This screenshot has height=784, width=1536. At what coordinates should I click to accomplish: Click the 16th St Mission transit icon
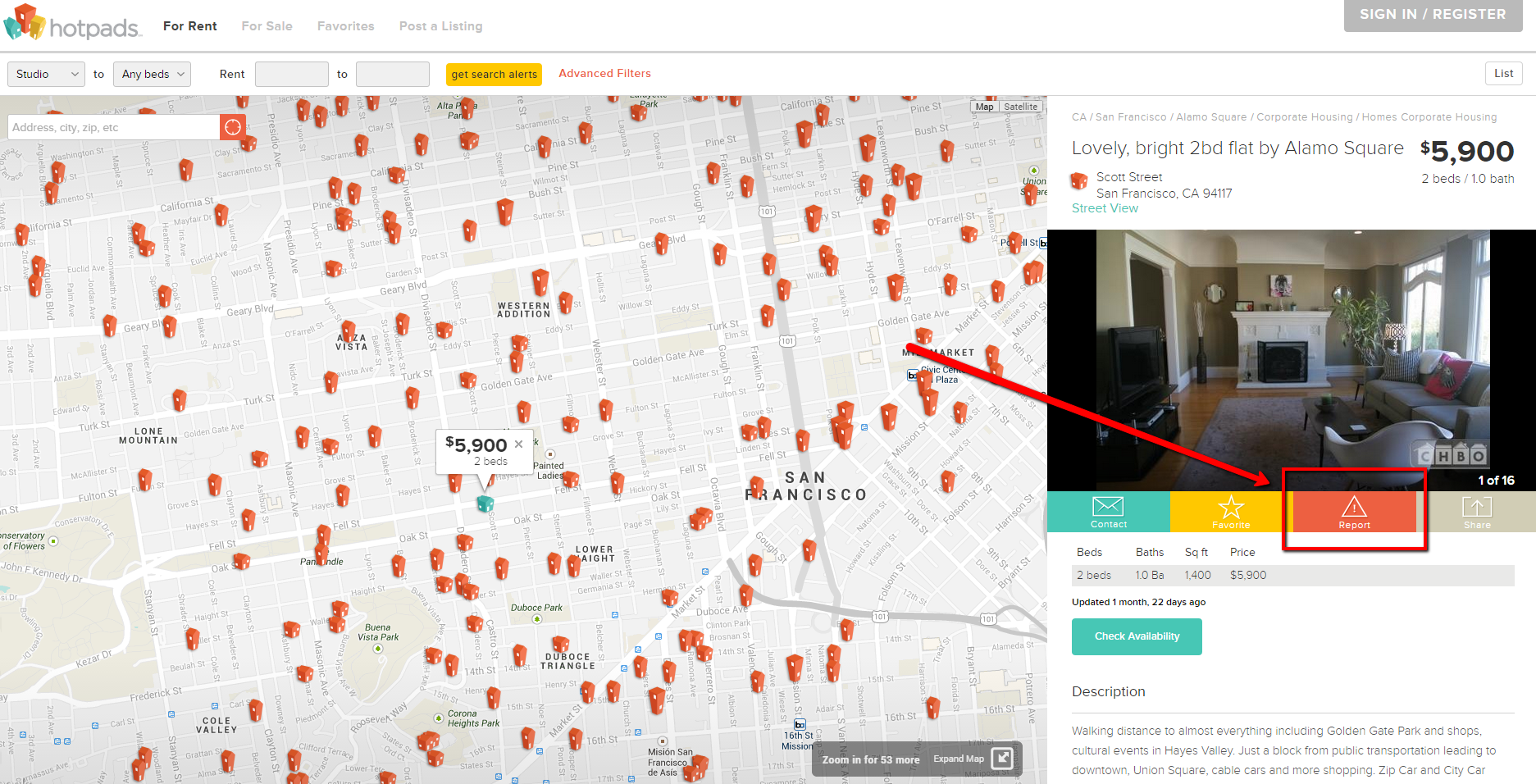pos(800,724)
